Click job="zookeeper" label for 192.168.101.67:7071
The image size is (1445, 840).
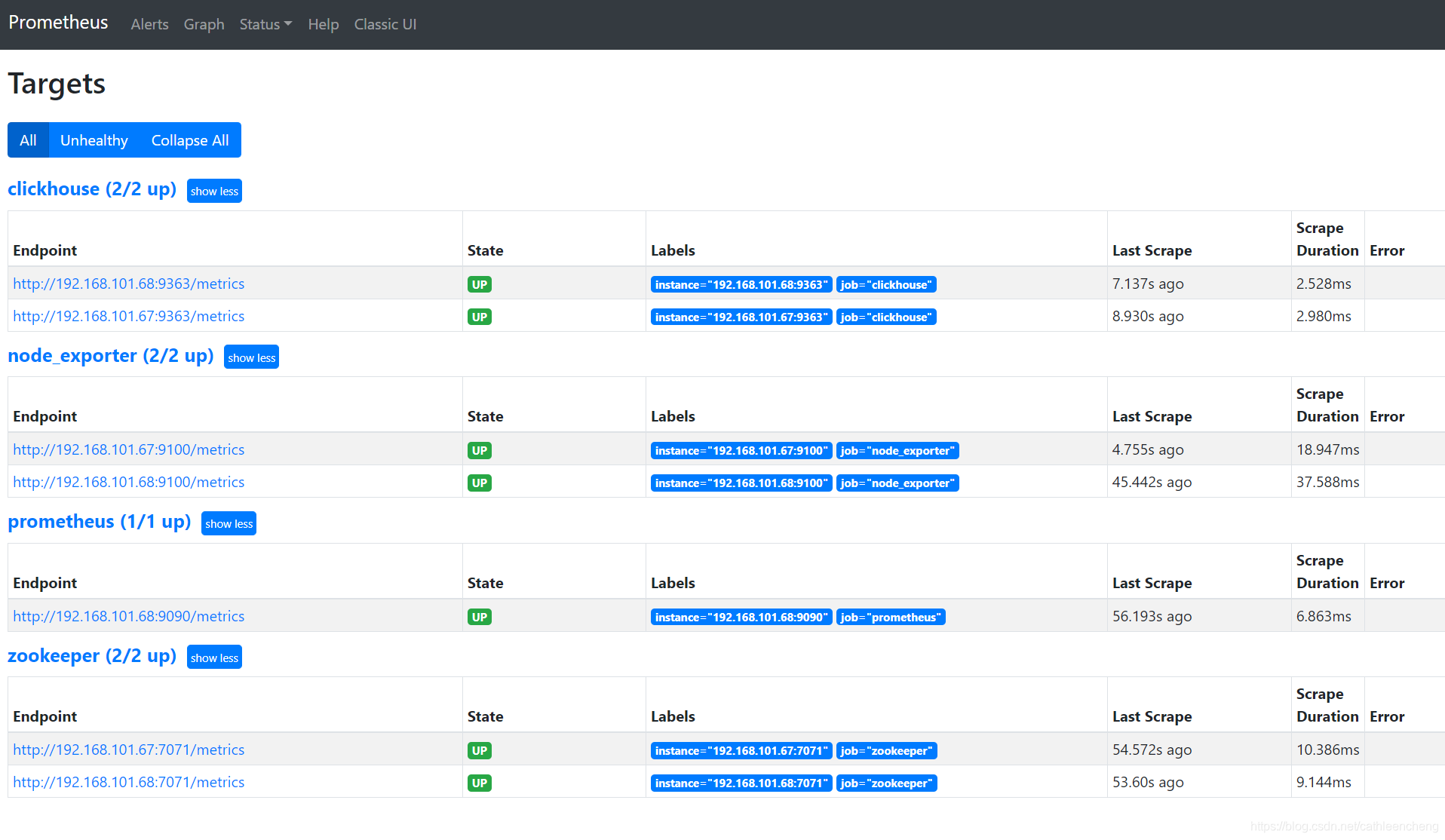(x=887, y=750)
